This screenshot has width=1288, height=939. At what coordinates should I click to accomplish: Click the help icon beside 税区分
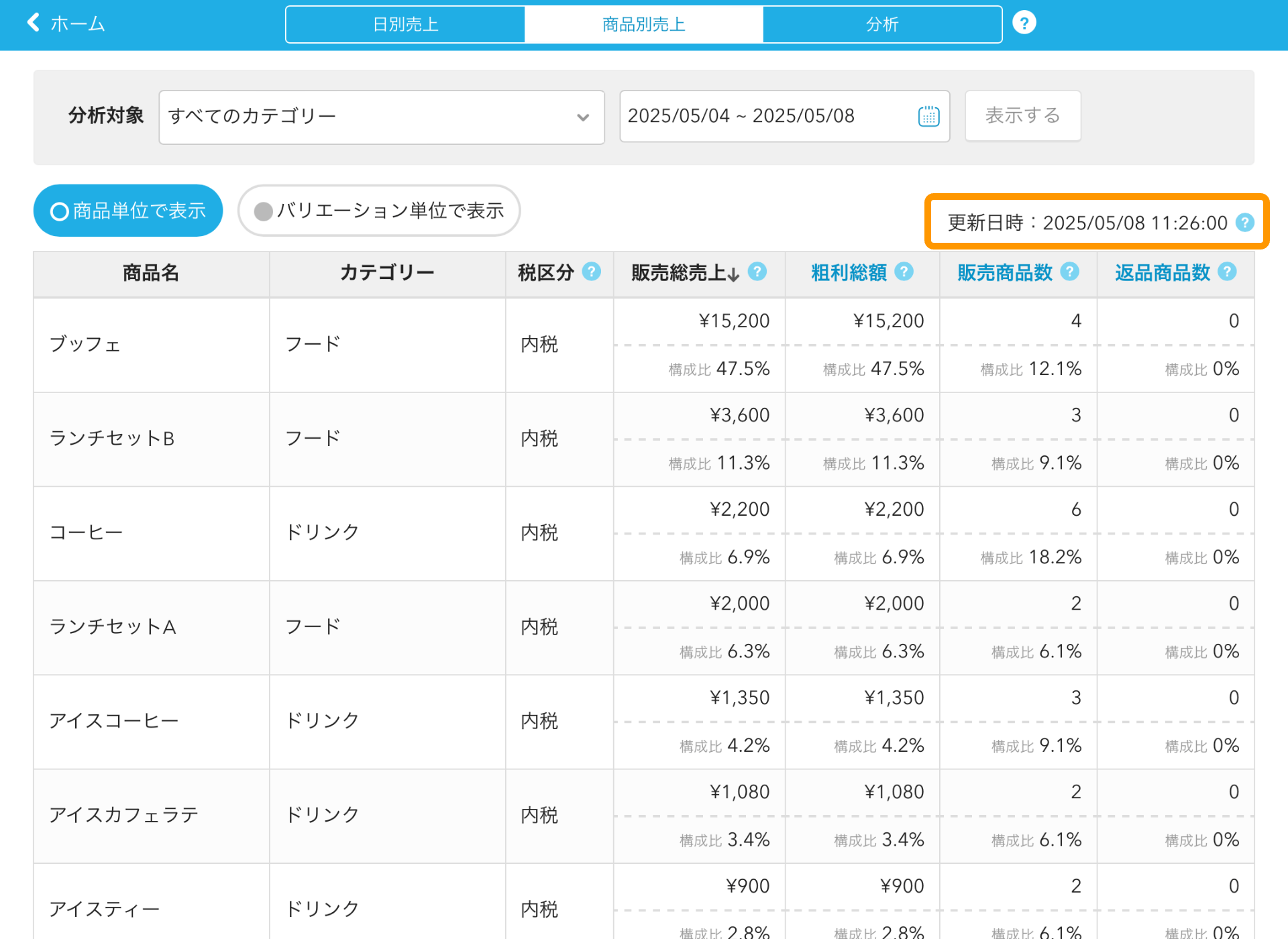pos(591,272)
